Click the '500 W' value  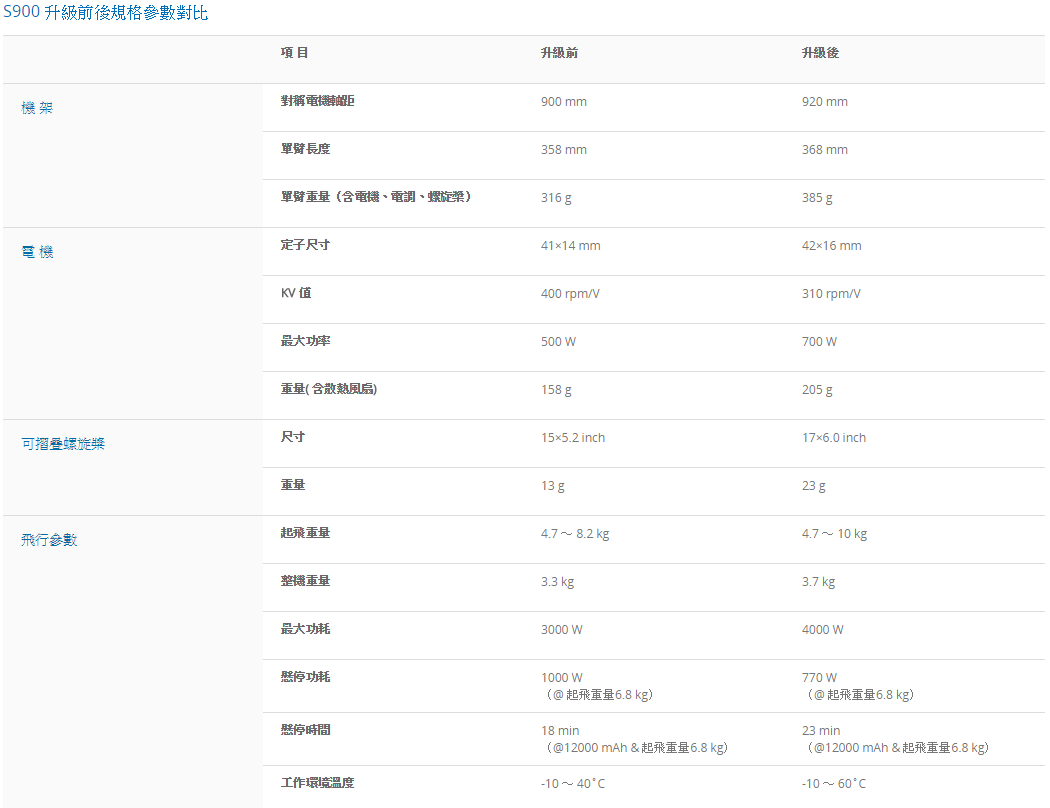click(x=558, y=342)
